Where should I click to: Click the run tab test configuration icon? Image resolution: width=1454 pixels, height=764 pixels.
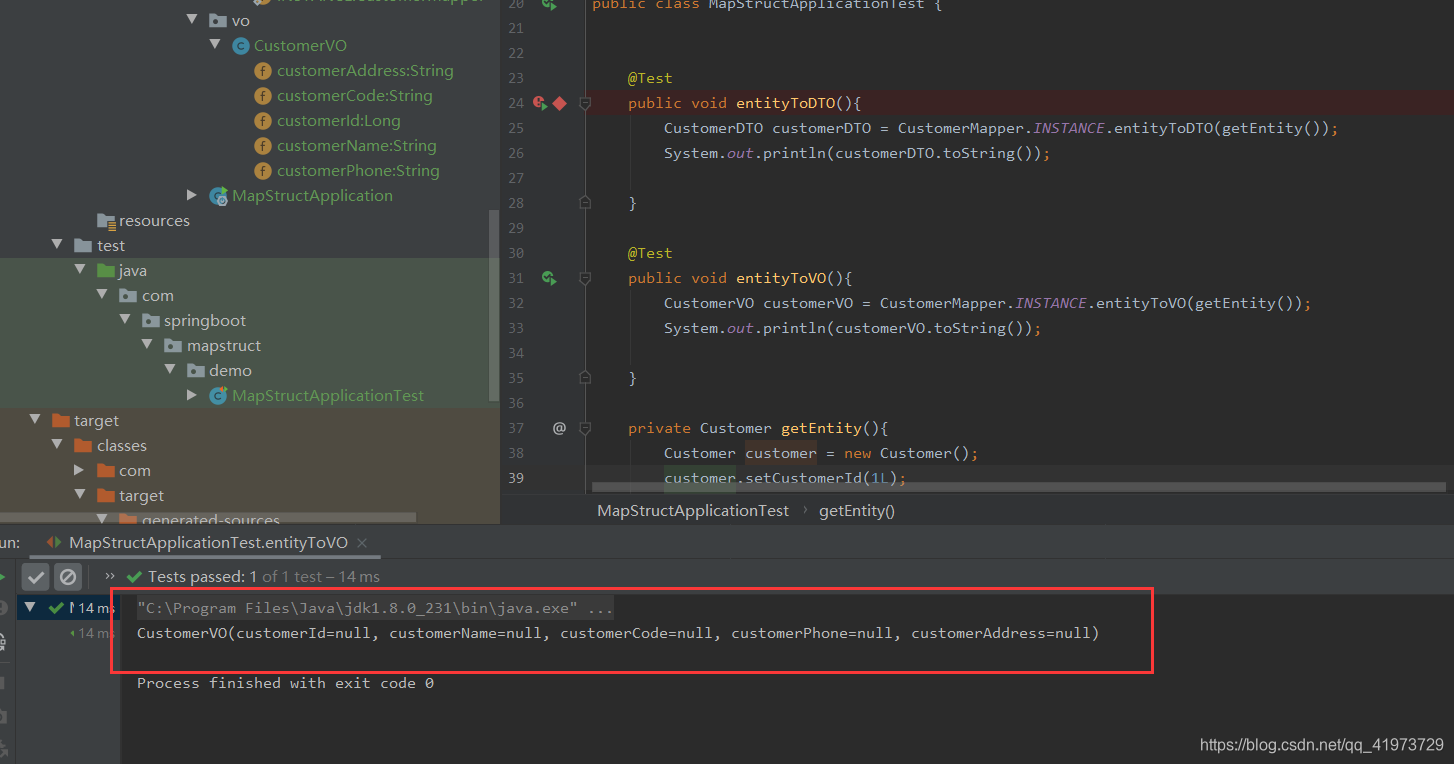54,543
